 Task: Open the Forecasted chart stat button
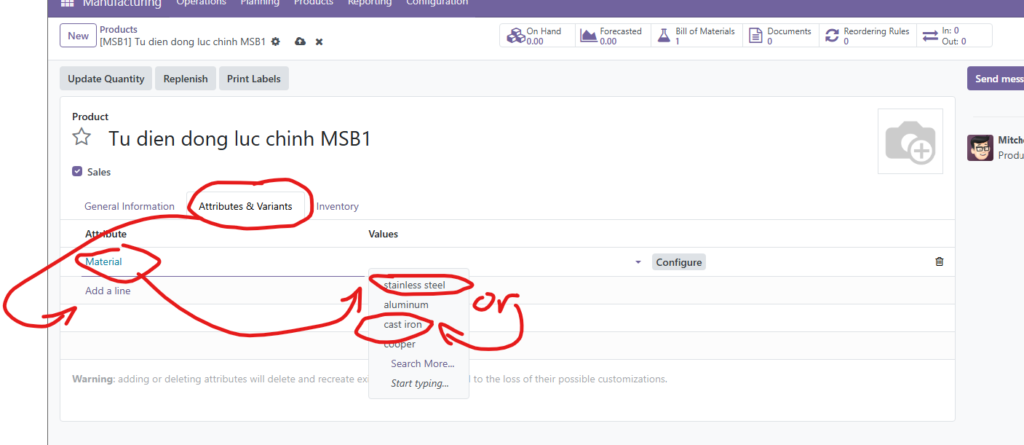[611, 36]
